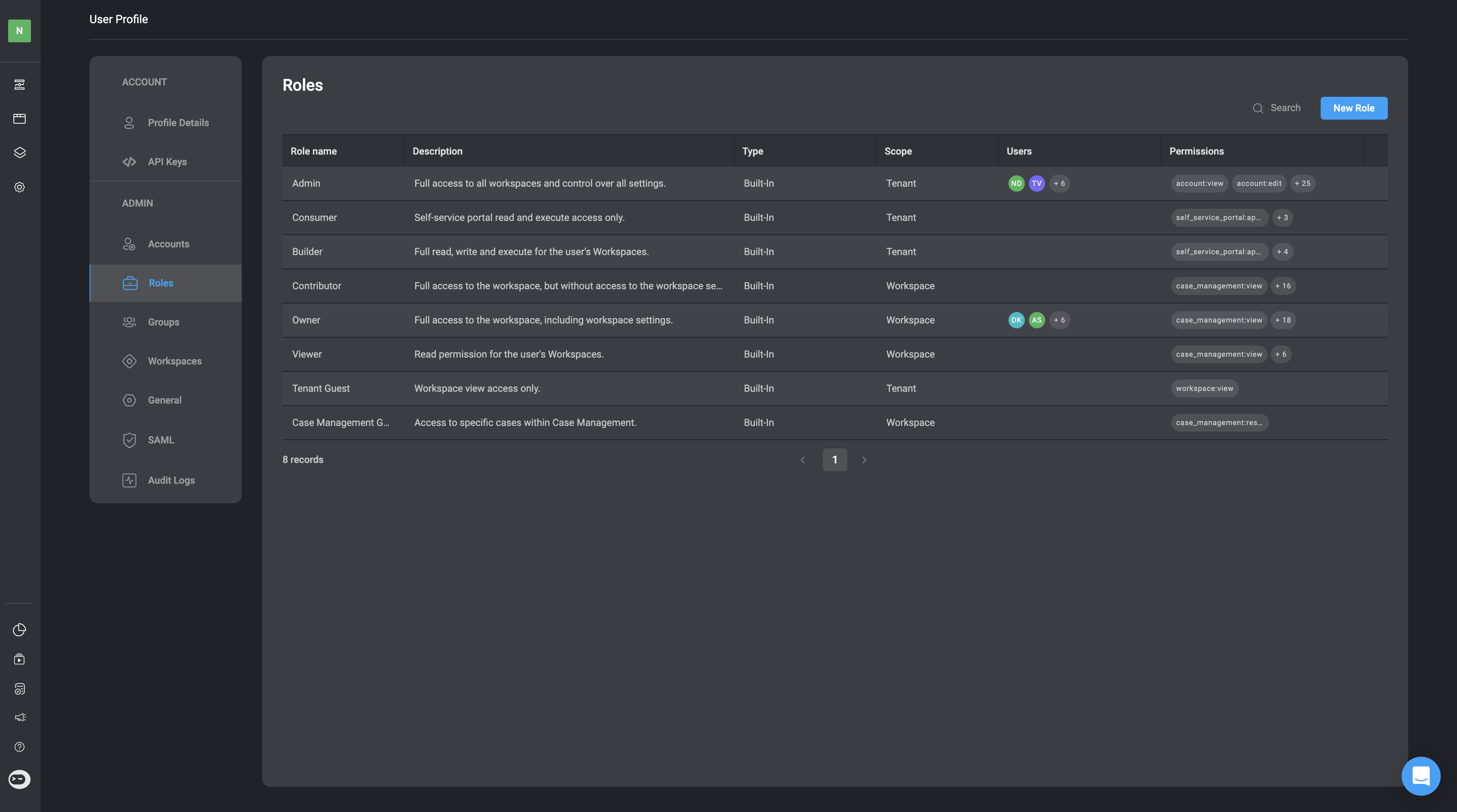1457x812 pixels.
Task: Click the General hexagon icon
Action: click(129, 400)
